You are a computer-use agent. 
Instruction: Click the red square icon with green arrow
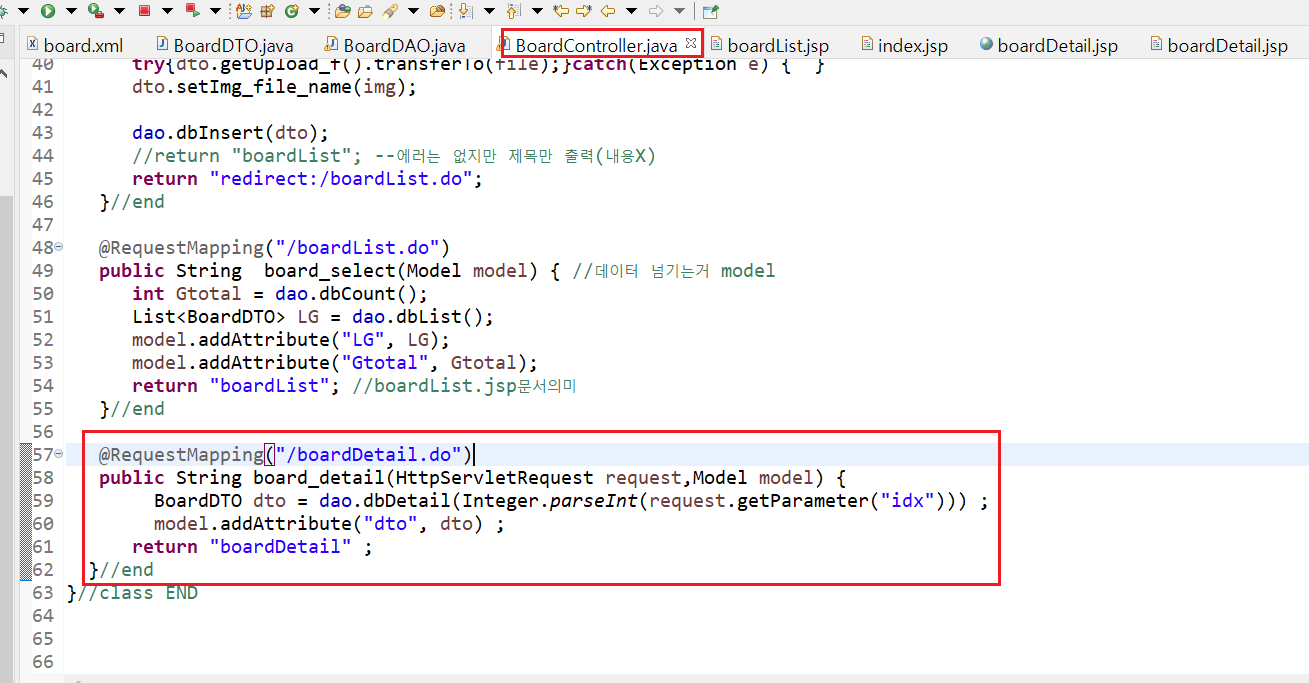[x=193, y=11]
